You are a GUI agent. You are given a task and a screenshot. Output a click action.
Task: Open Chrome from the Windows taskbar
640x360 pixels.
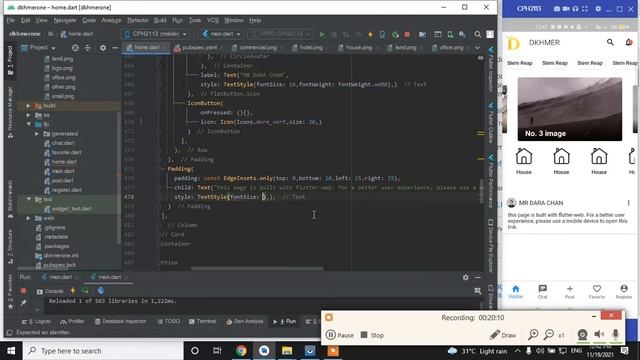[x=241, y=351]
